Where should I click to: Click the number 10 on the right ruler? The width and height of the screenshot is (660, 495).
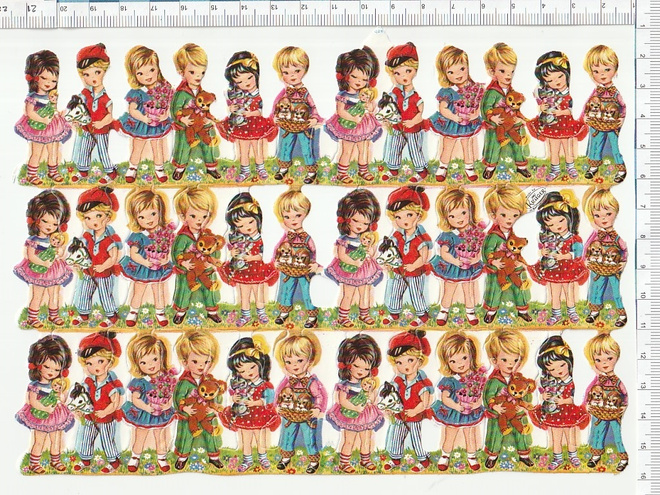click(x=643, y=296)
